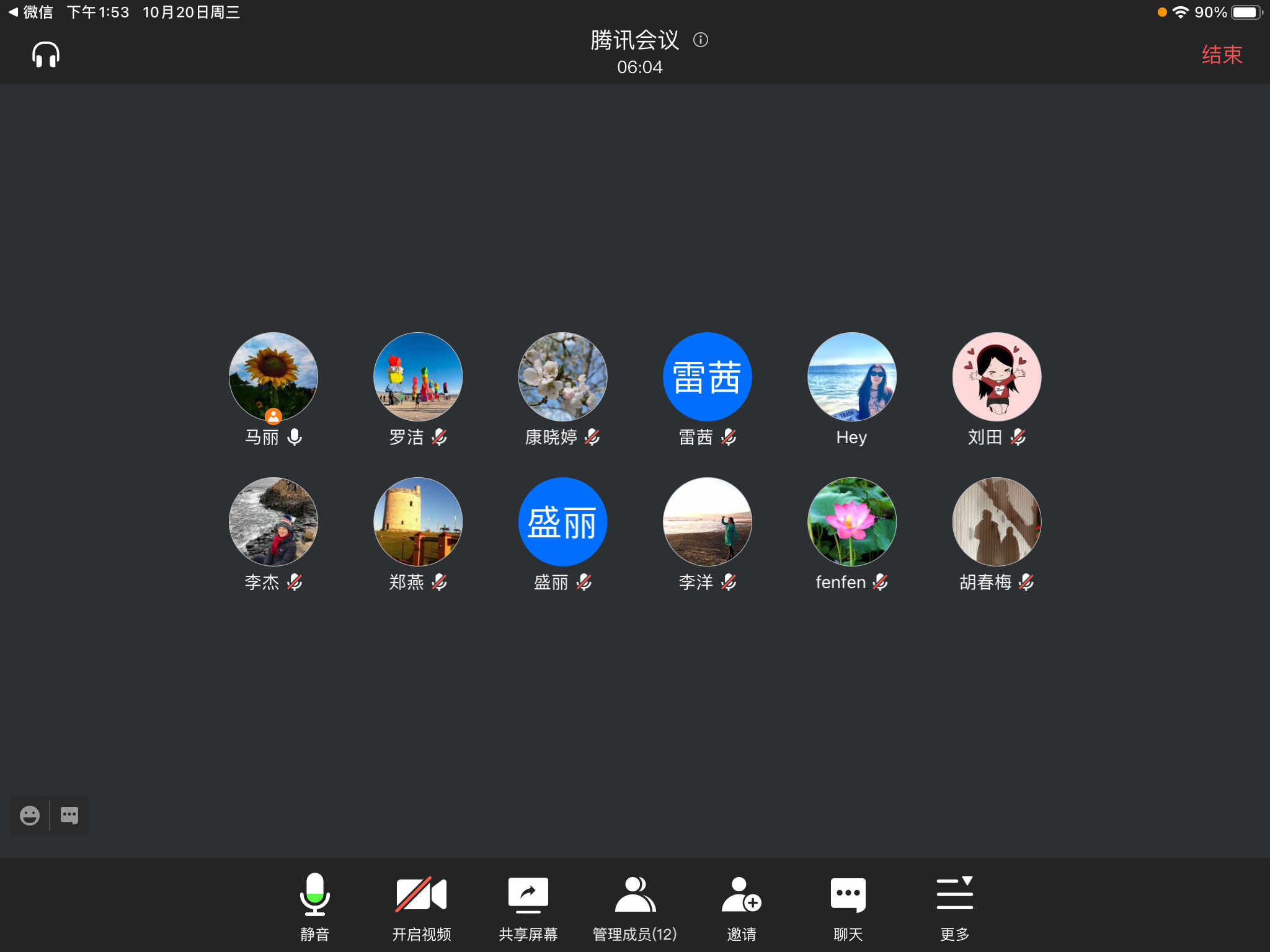Screen dimensions: 1270x952
Task: Select 马丽 sunflower avatar
Action: pos(273,377)
